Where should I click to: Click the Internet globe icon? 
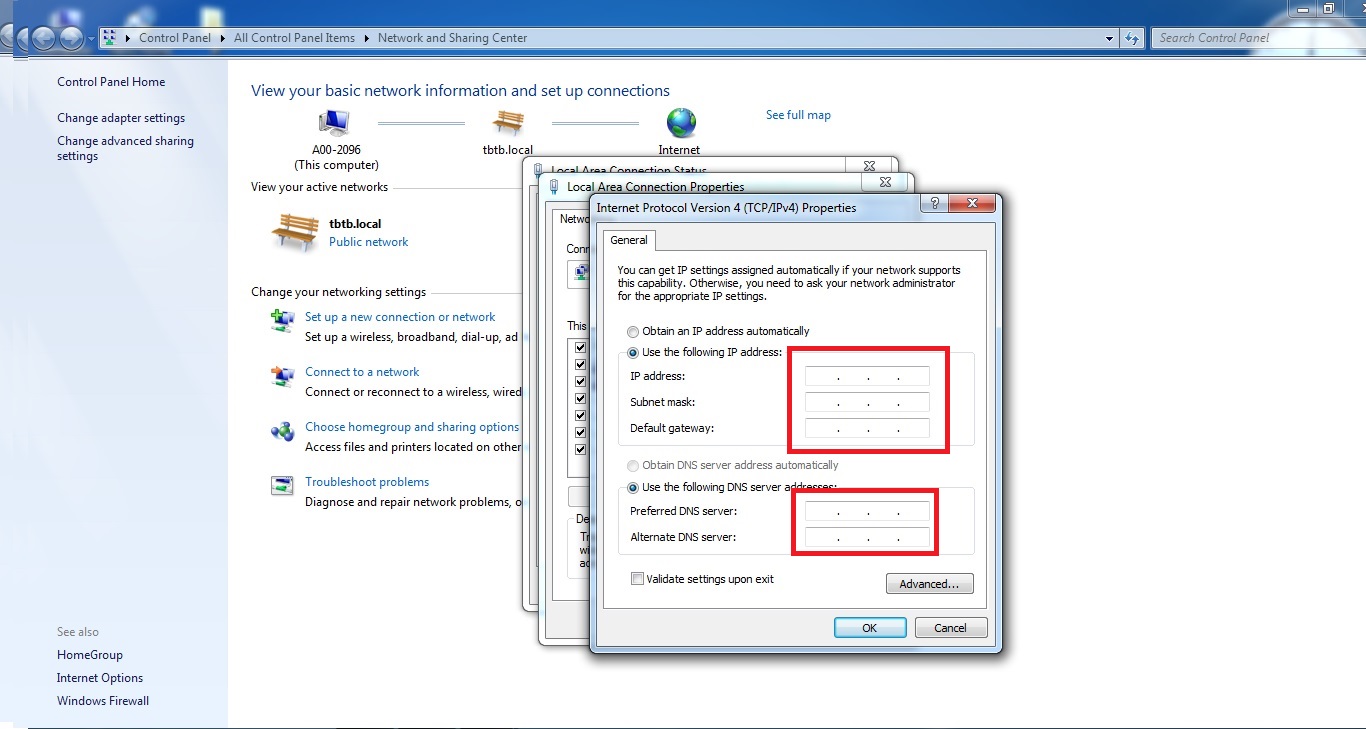680,123
